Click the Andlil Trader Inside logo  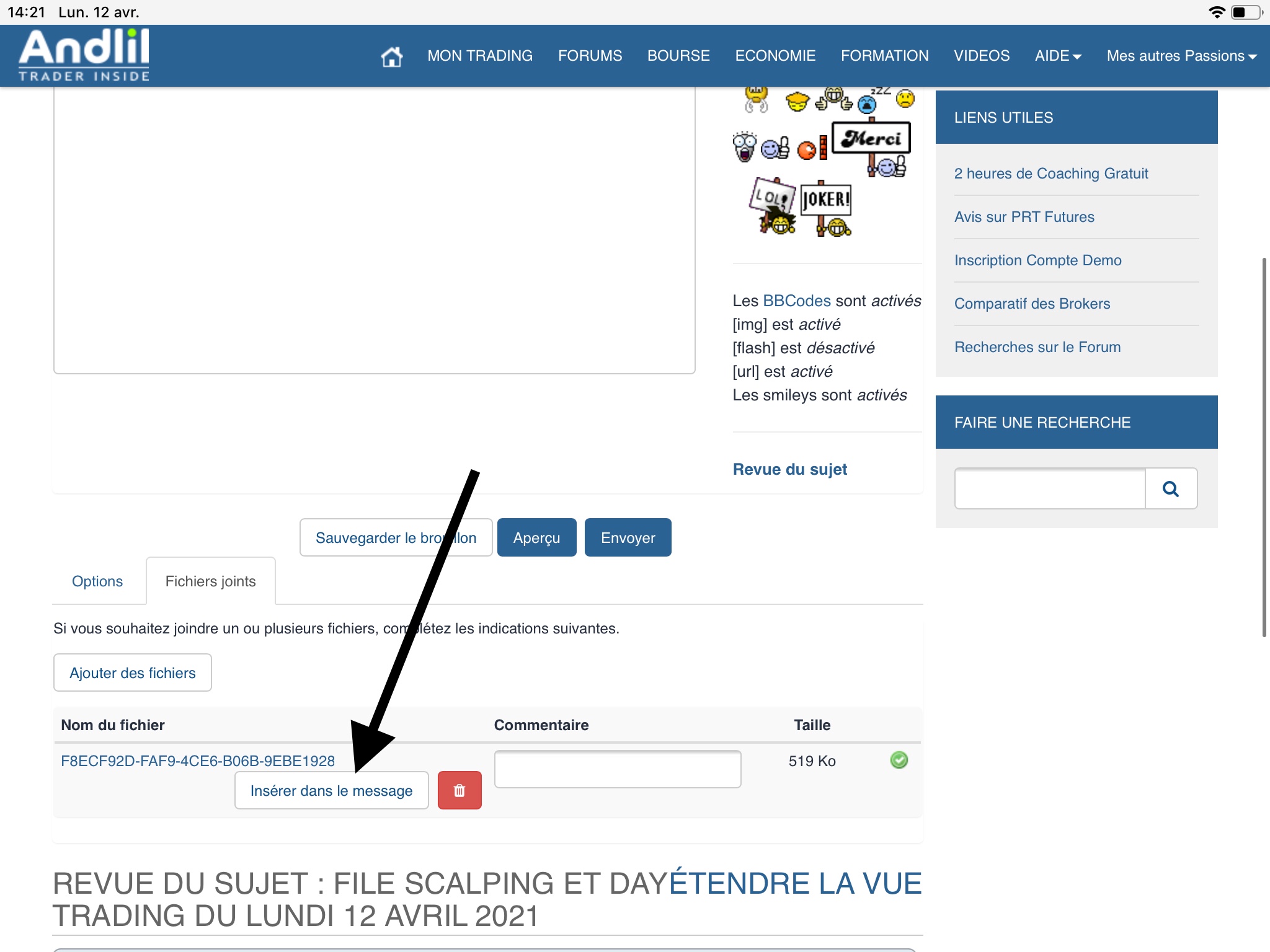point(84,55)
